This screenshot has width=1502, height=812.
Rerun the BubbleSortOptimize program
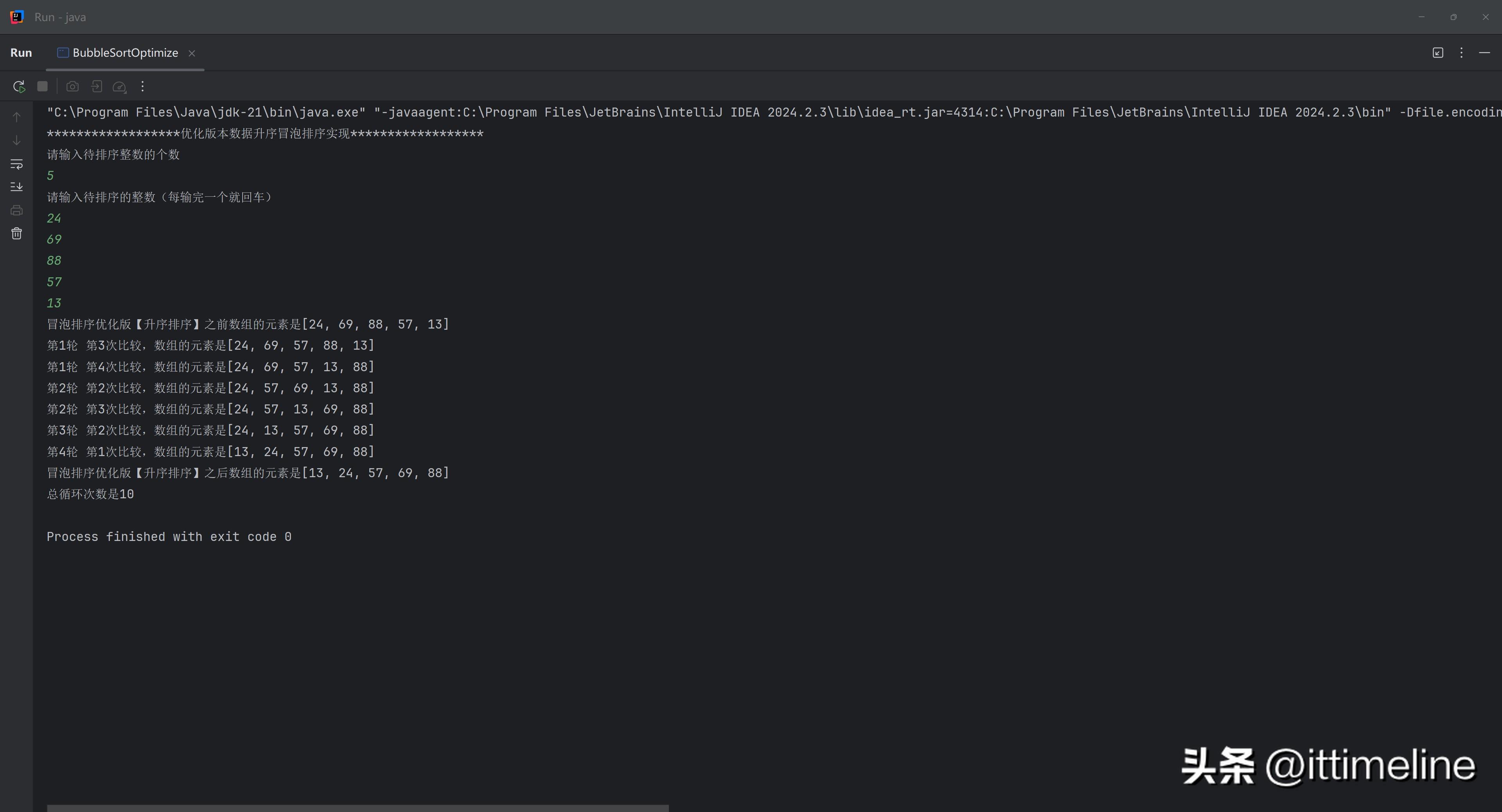(19, 87)
